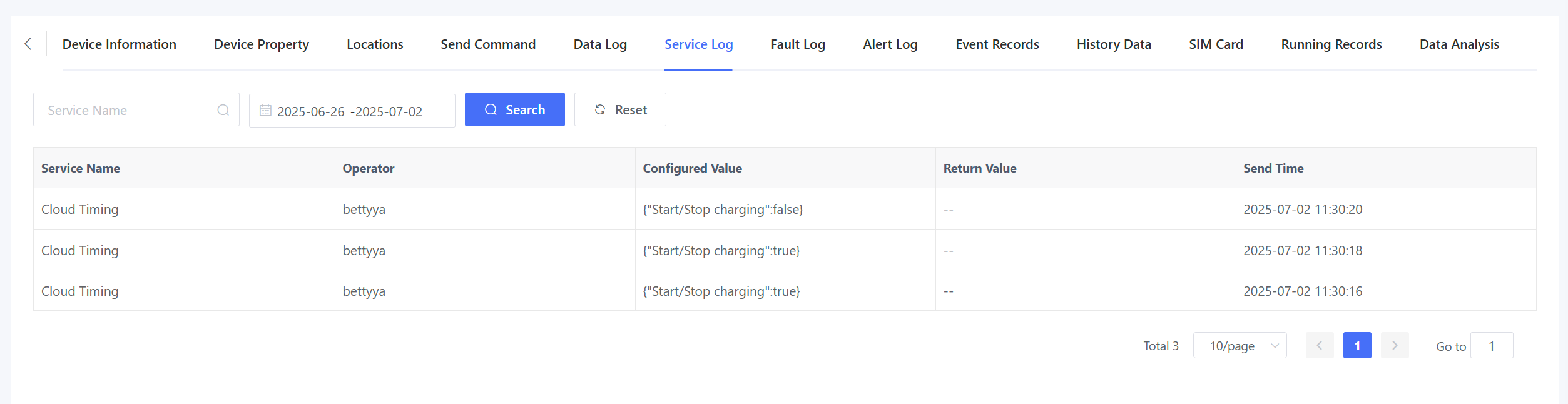Go to previous page arrow
Screen dimensions: 1568x404
coord(1319,345)
